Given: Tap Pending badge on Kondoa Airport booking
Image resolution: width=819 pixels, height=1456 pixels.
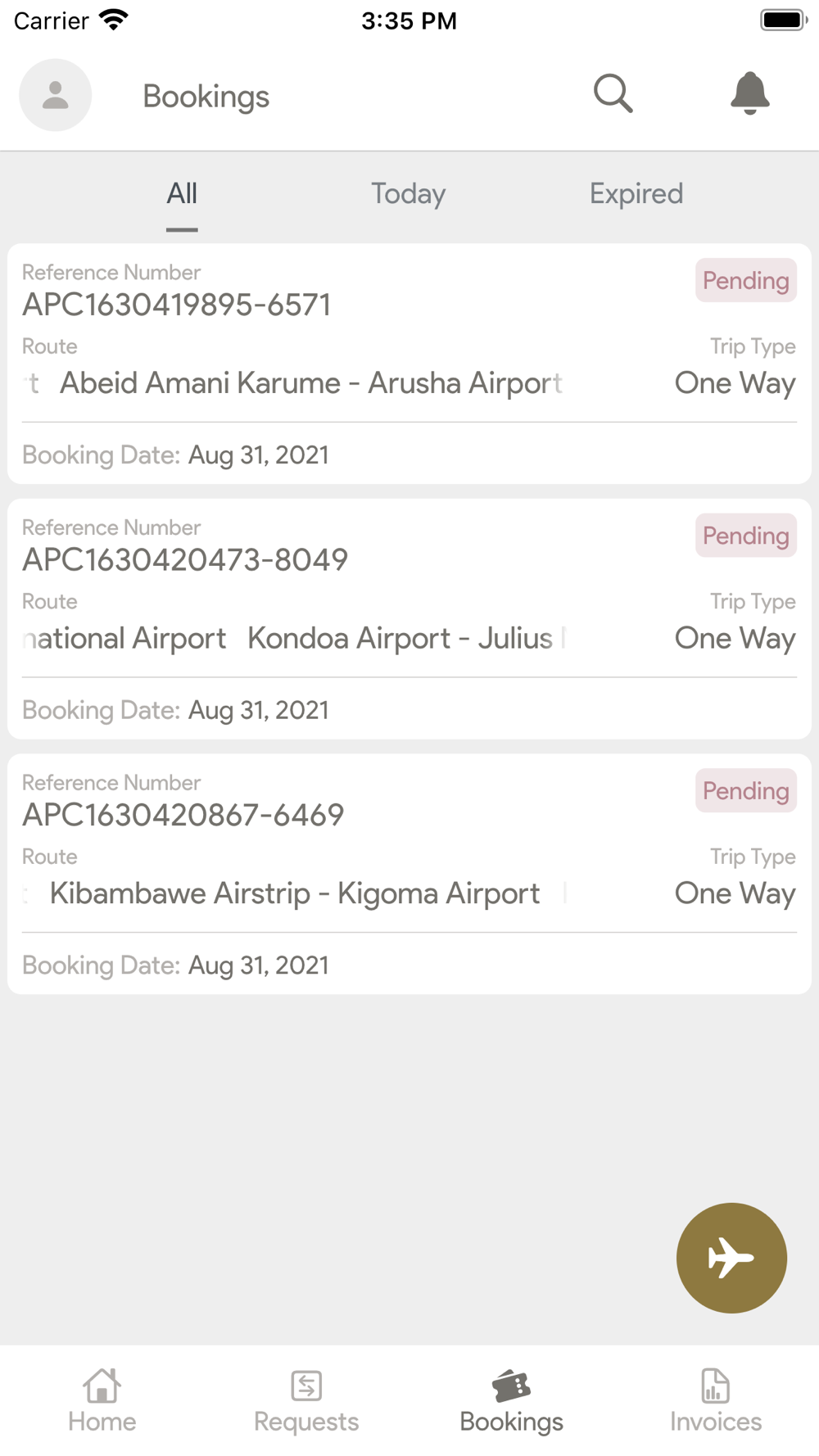Looking at the screenshot, I should pyautogui.click(x=745, y=536).
